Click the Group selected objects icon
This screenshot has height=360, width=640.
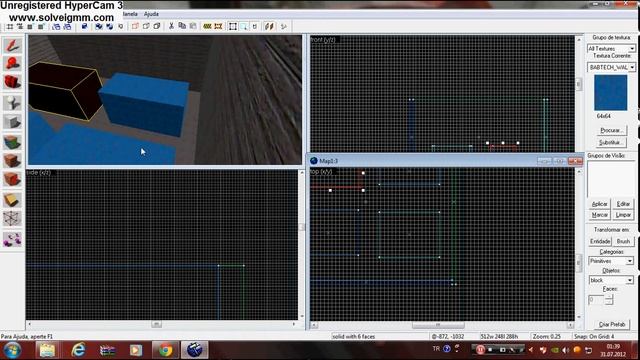99,27
